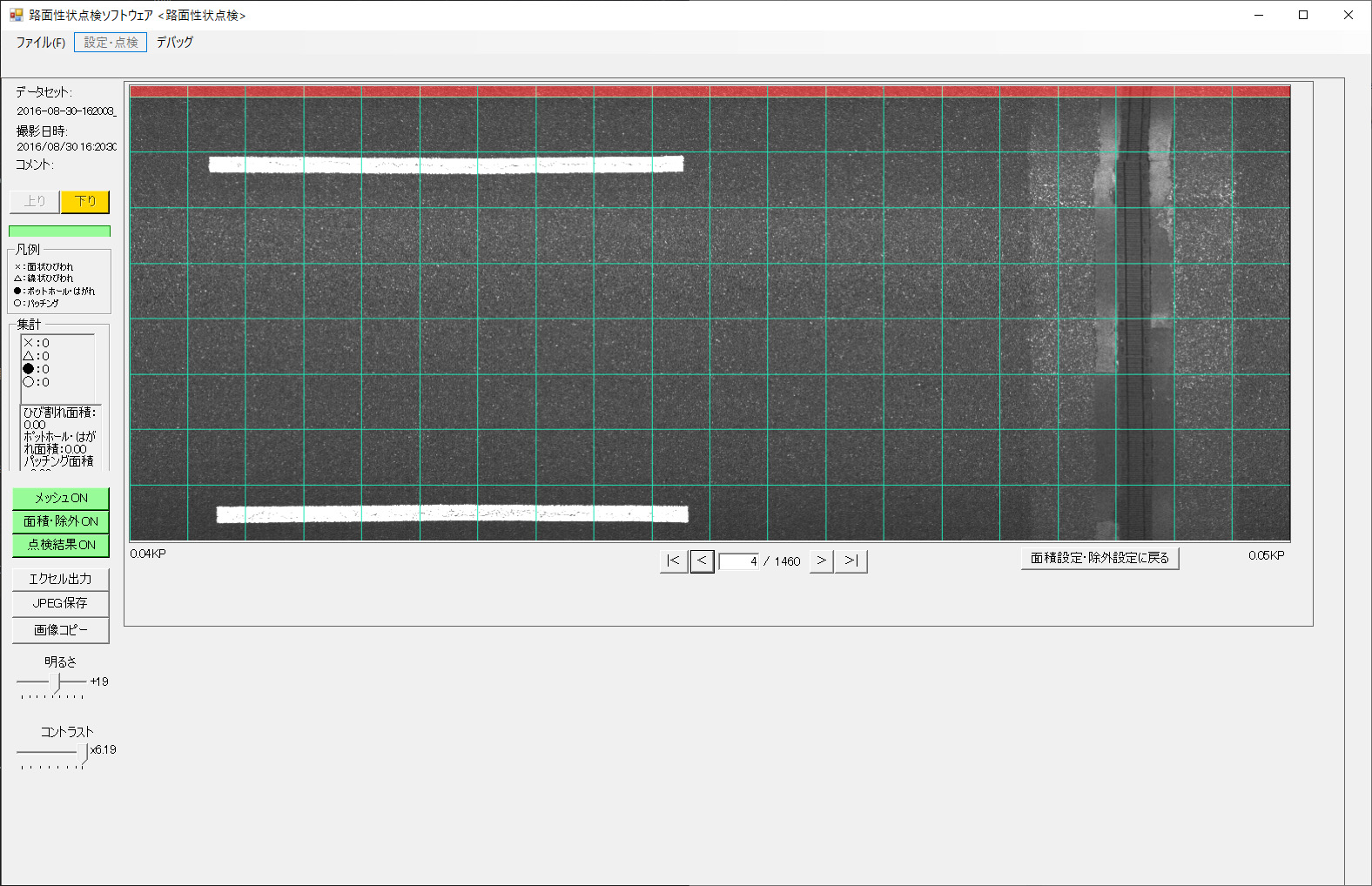Click the エクセル出力 button
The image size is (1372, 886).
[x=61, y=579]
